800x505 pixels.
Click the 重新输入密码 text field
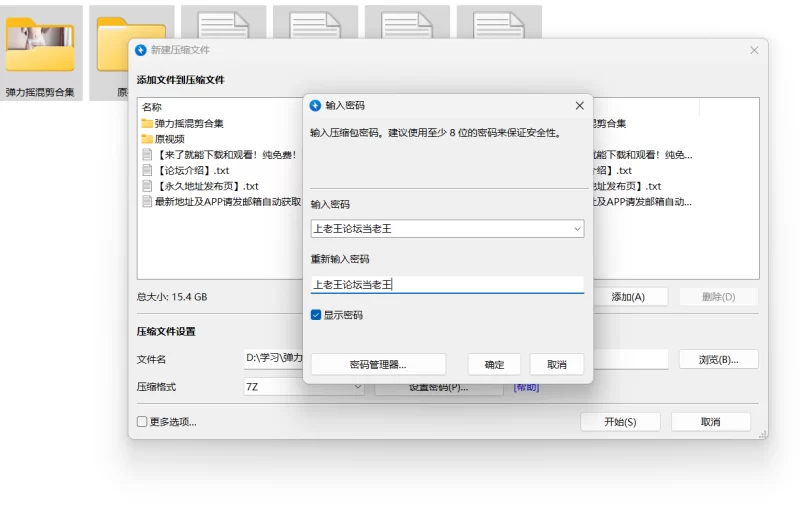447,284
